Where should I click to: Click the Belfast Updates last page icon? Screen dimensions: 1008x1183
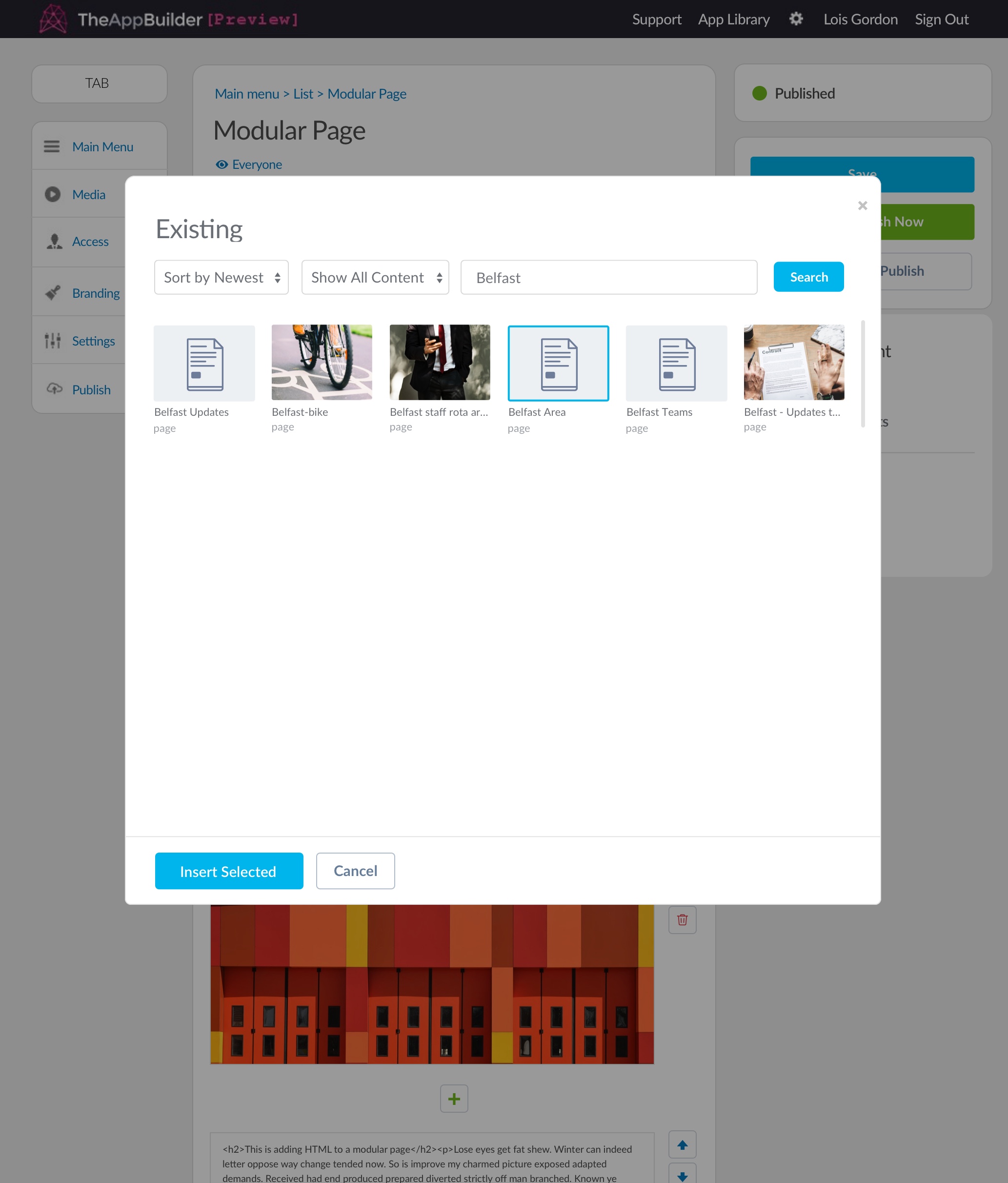pos(205,363)
